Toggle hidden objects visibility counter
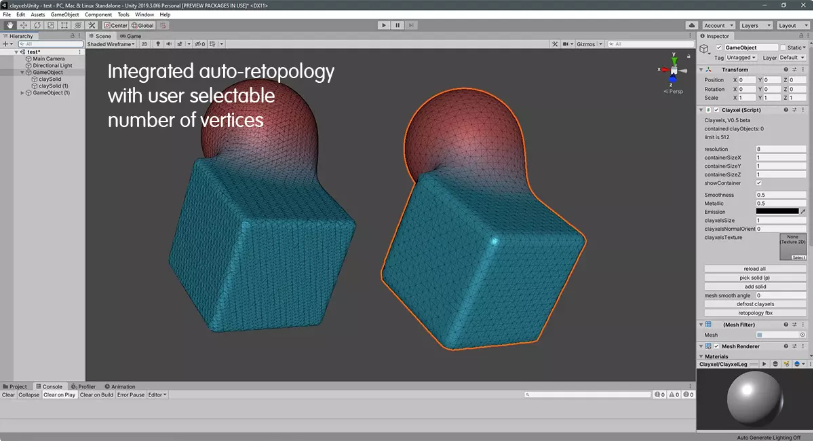The image size is (813, 441). coord(200,44)
